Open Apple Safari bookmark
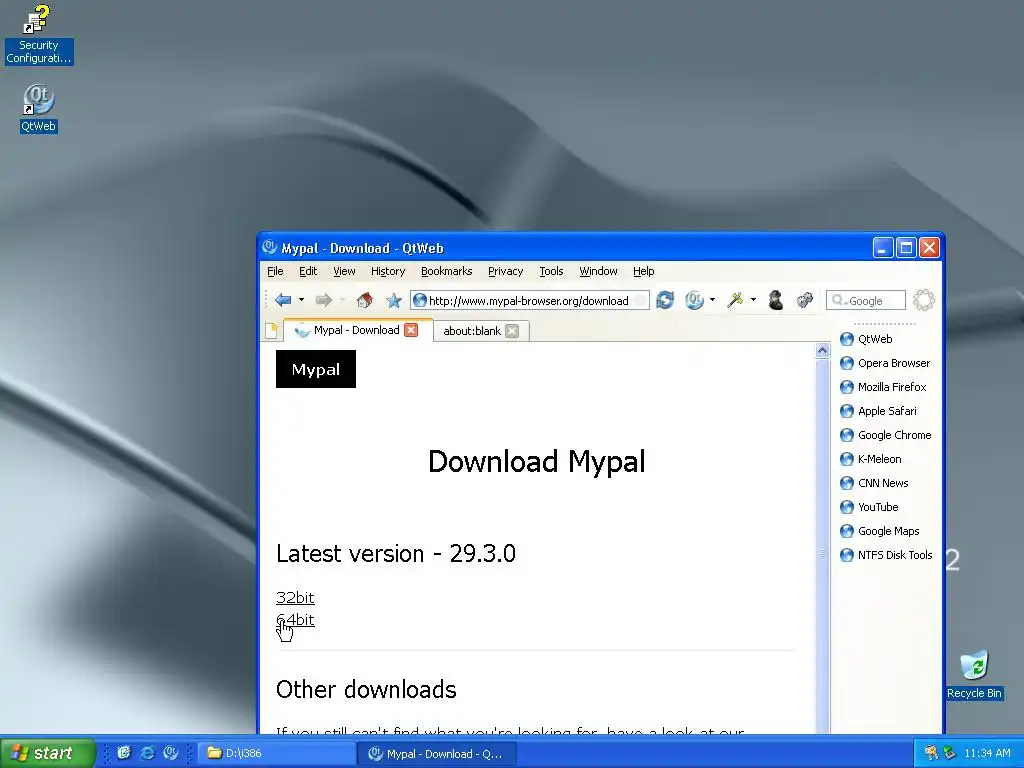 (878, 411)
